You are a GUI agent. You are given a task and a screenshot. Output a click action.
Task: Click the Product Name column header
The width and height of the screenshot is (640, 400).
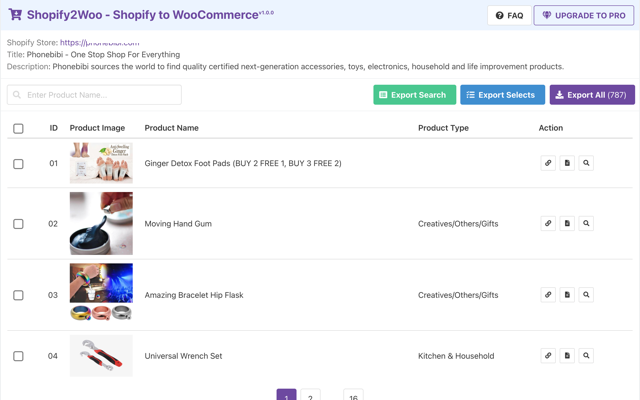click(x=171, y=128)
